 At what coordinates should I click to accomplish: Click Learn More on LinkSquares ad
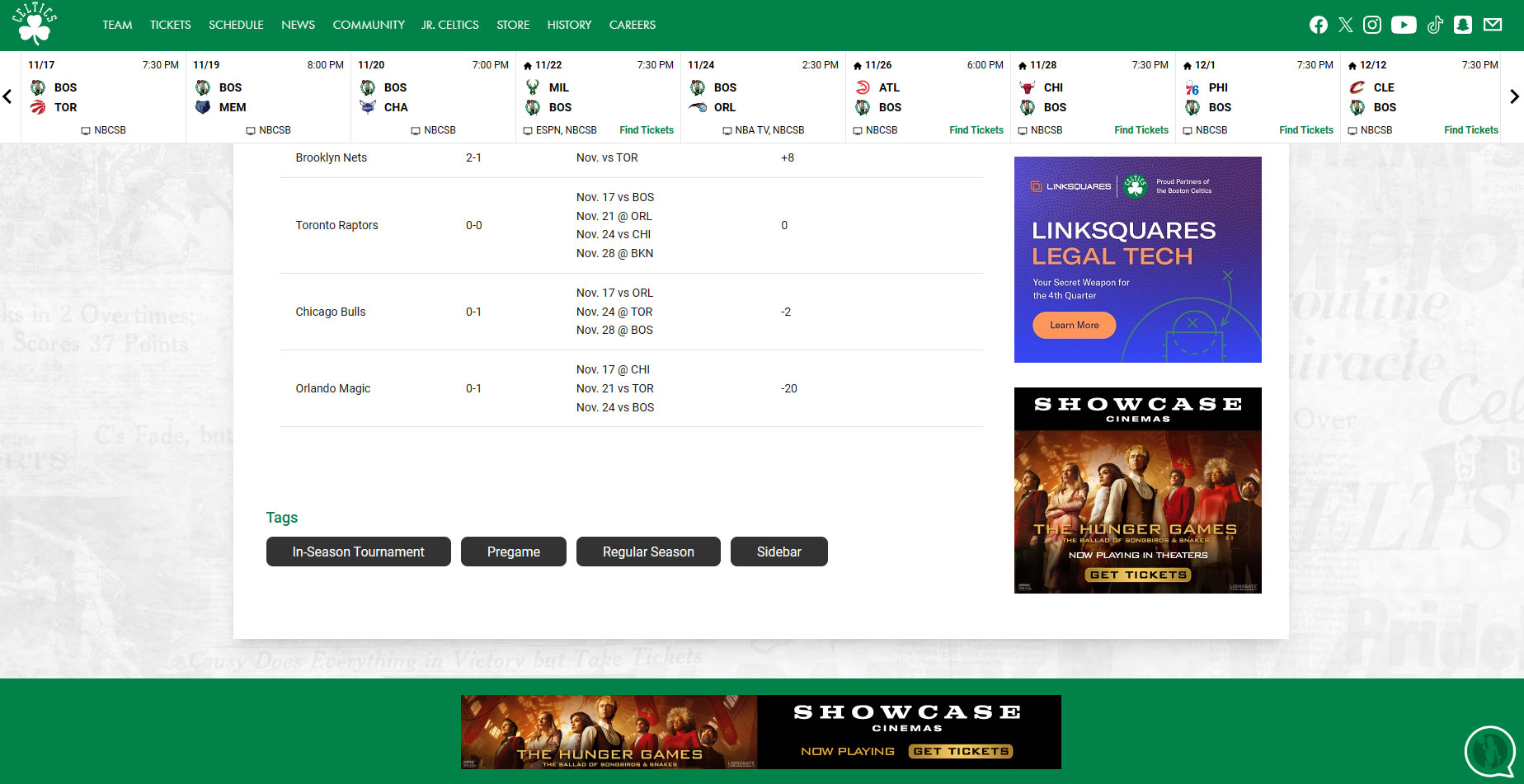(1074, 325)
